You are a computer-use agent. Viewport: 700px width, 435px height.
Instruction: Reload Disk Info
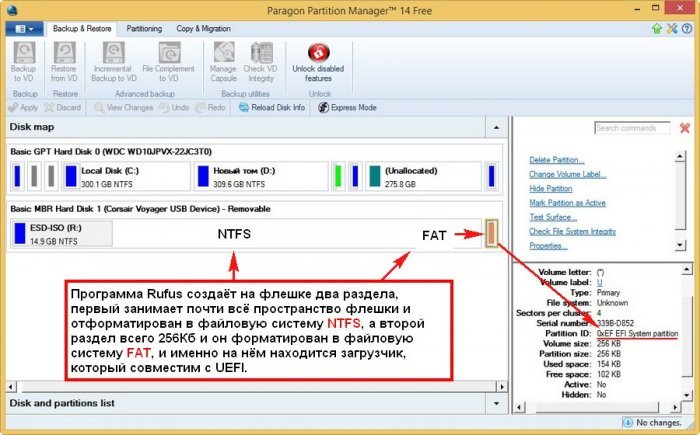(x=272, y=108)
